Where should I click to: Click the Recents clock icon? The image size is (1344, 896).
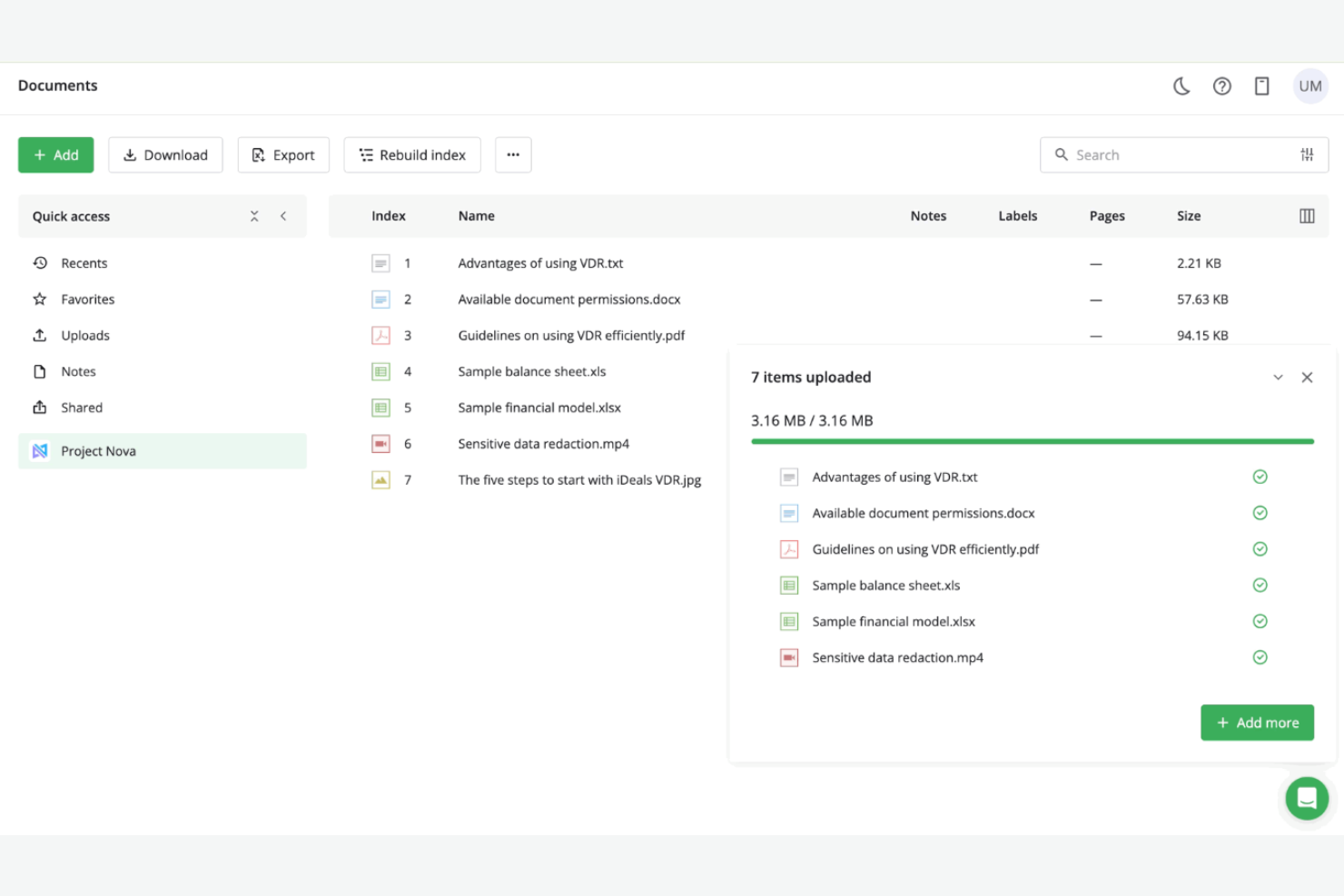click(40, 262)
